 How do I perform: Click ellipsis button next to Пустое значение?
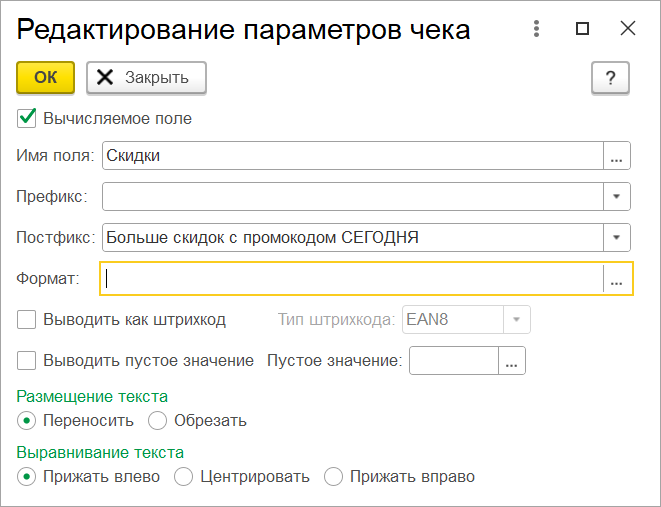tap(513, 361)
